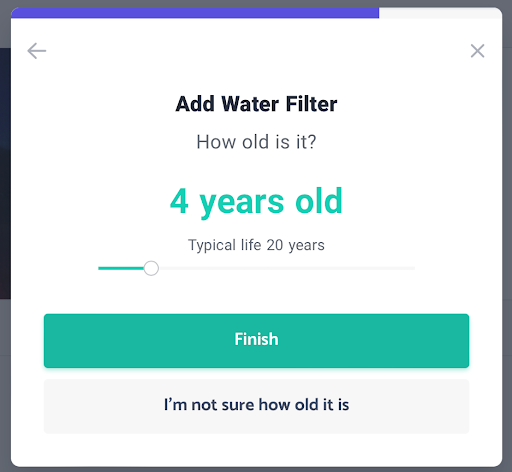This screenshot has width=512, height=472.
Task: Click the purple filled progress bar
Action: (x=195, y=13)
